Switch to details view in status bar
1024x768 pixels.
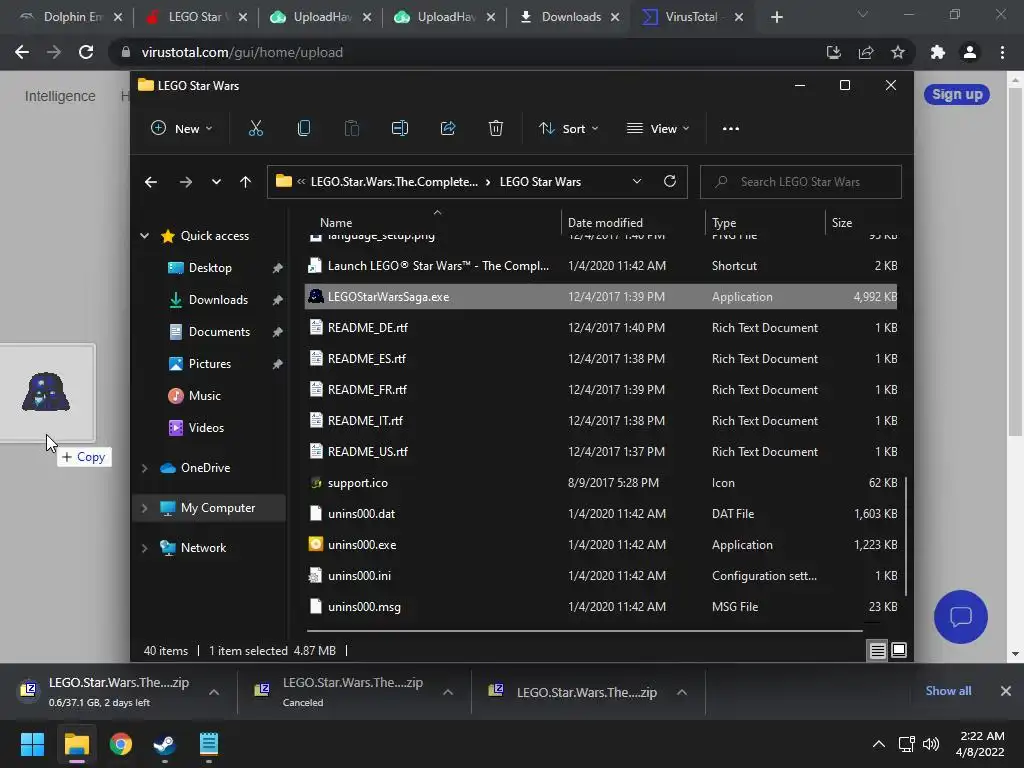(x=877, y=650)
